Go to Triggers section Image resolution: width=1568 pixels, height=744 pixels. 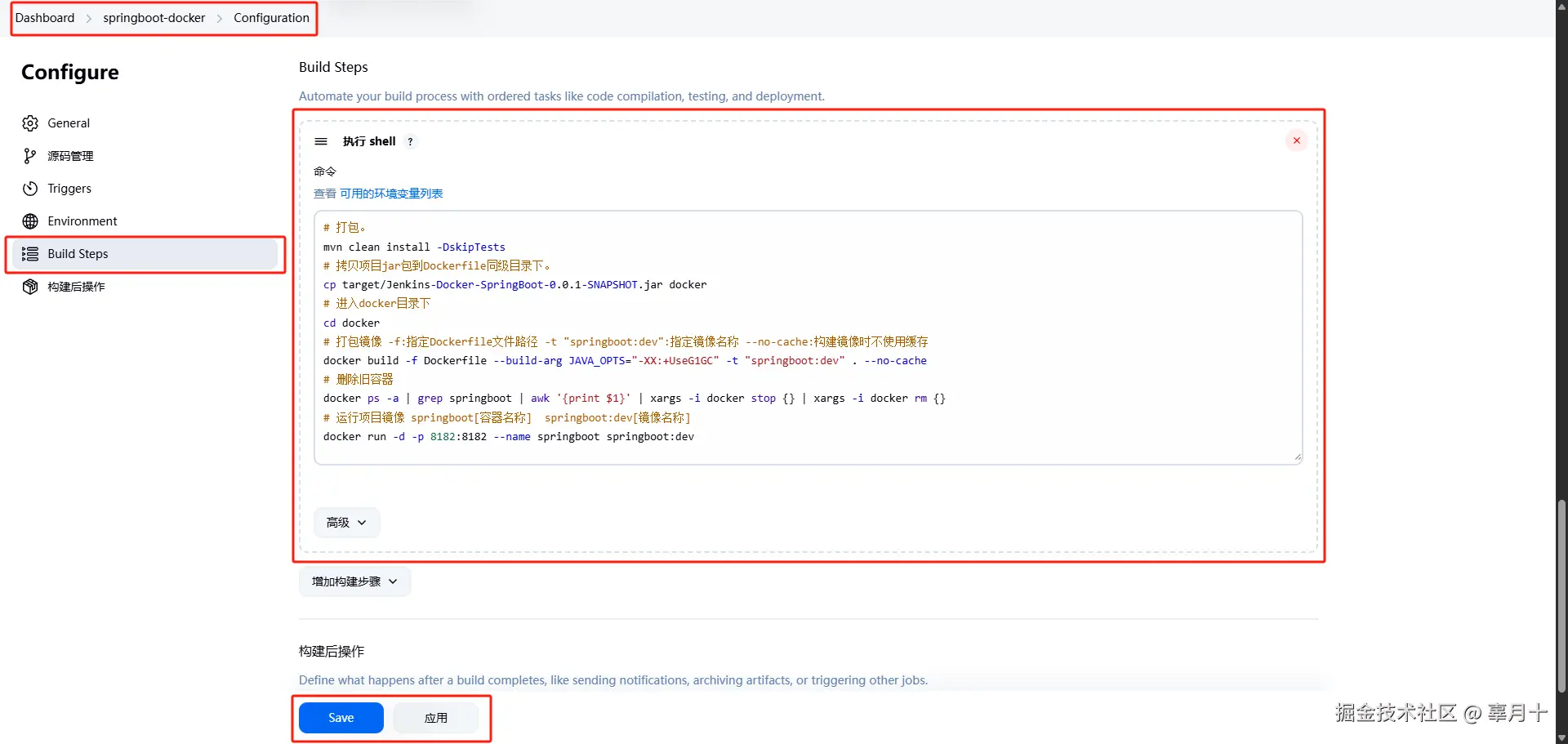click(x=69, y=189)
